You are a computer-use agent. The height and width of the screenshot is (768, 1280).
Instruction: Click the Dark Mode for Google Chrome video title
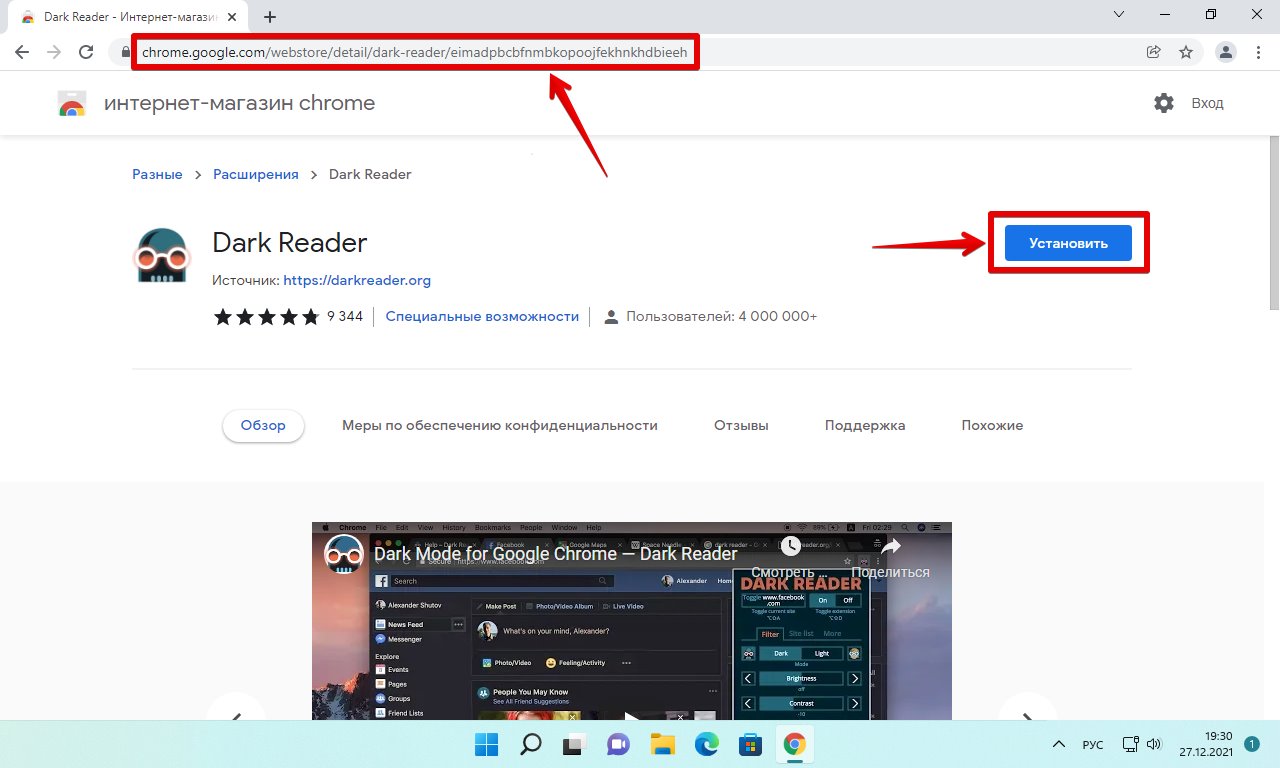[556, 553]
